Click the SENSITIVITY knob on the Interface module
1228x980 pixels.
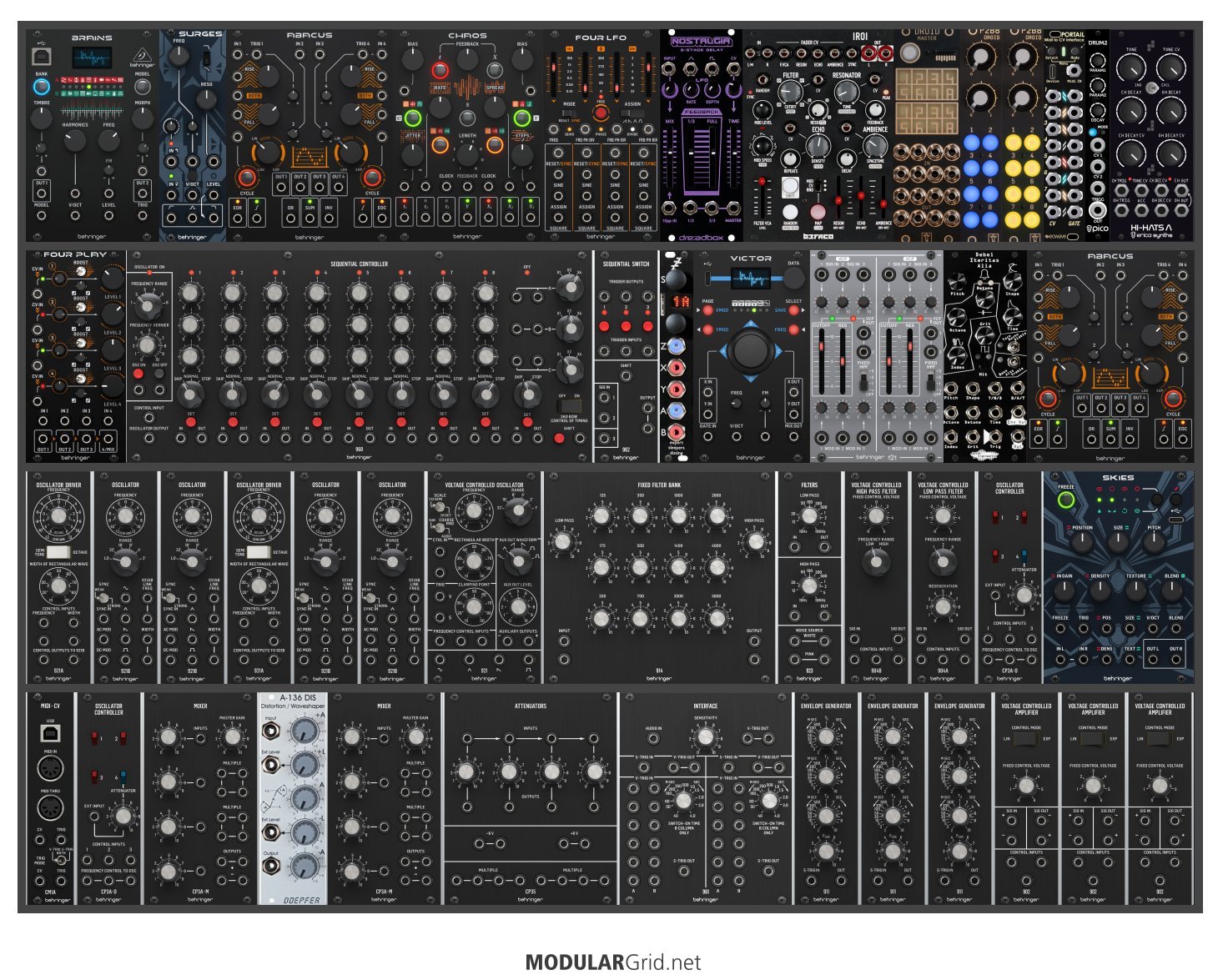coord(705,736)
